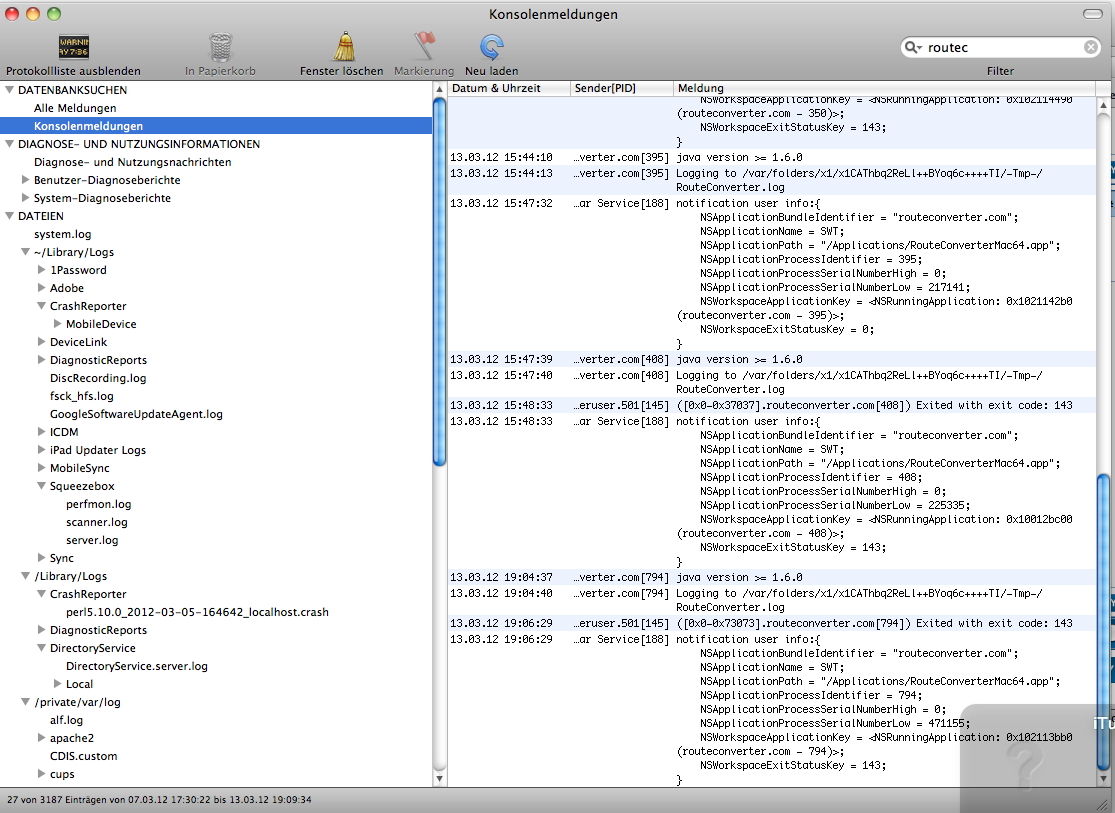This screenshot has width=1115, height=813.
Task: Click the Markierung flag icon
Action: (x=424, y=47)
